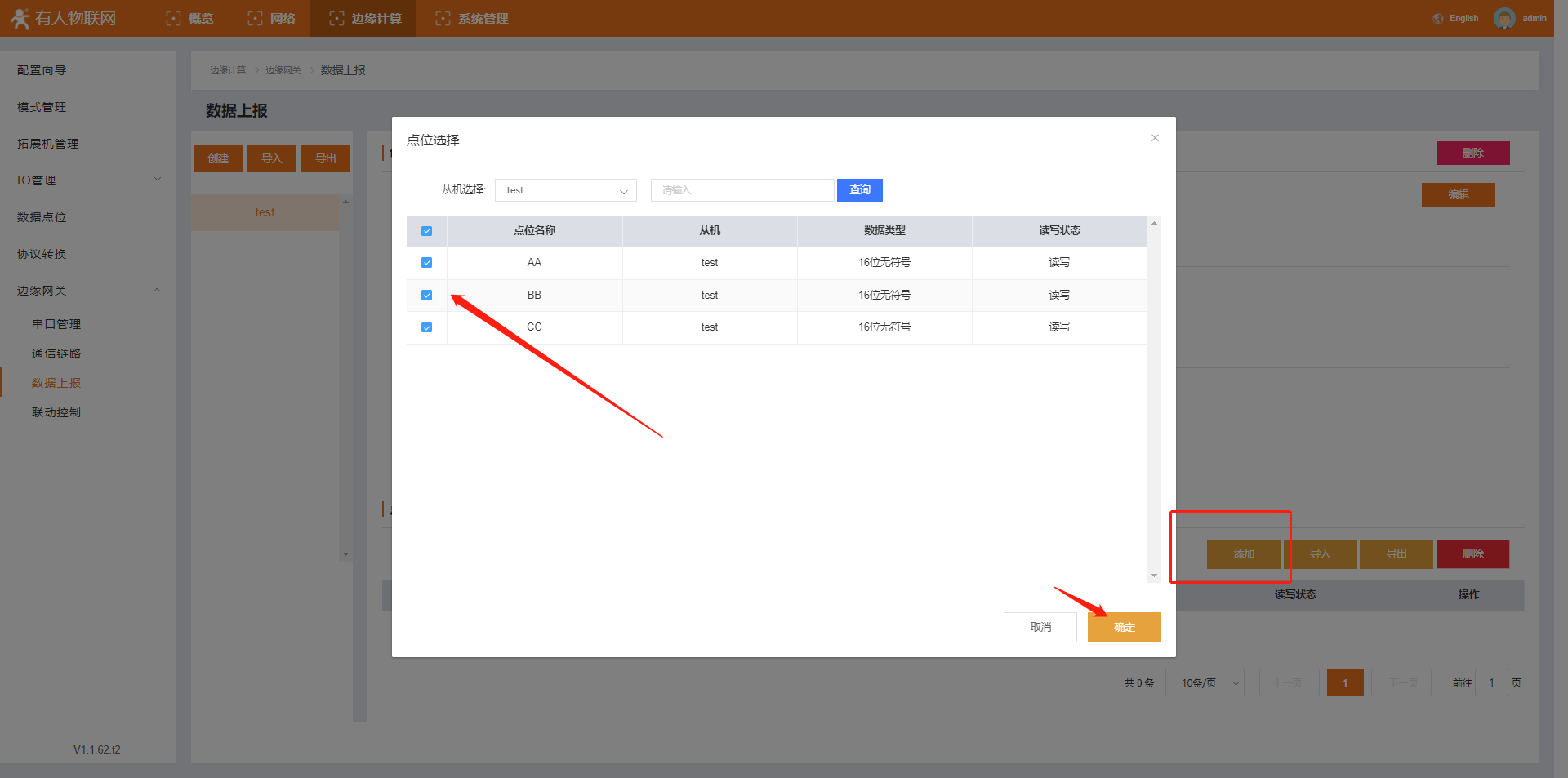Open the 从机选择 dropdown showing test
The image size is (1568, 778).
565,190
